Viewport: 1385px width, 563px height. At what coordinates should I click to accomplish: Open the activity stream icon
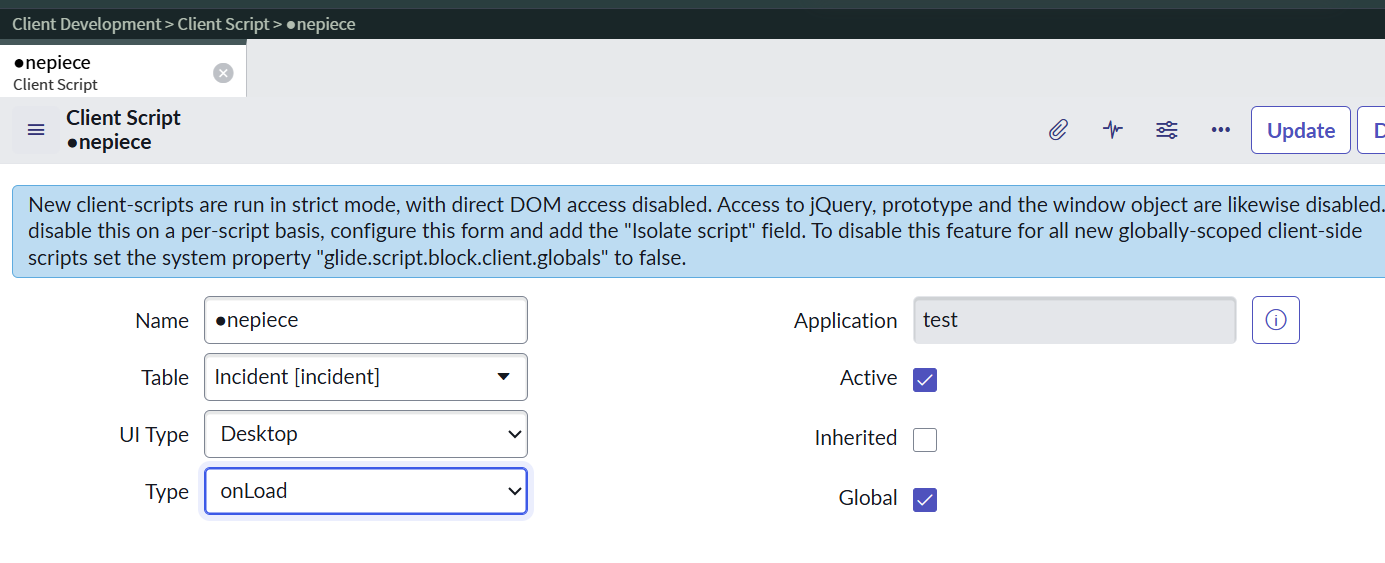coord(1113,130)
